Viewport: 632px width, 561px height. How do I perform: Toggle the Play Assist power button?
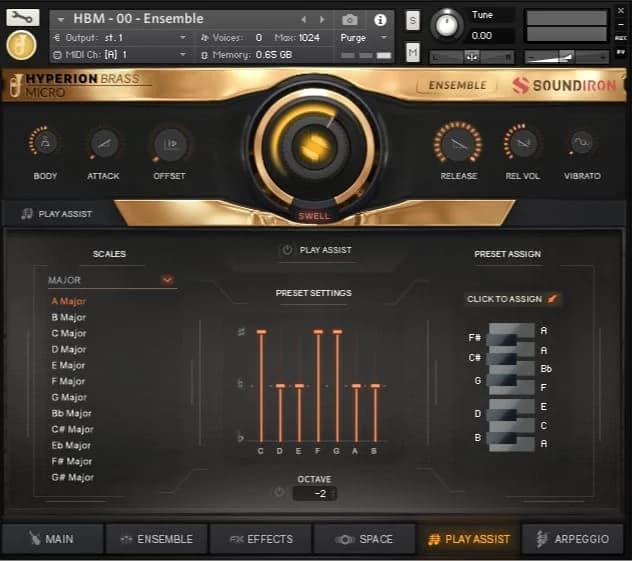tap(287, 250)
